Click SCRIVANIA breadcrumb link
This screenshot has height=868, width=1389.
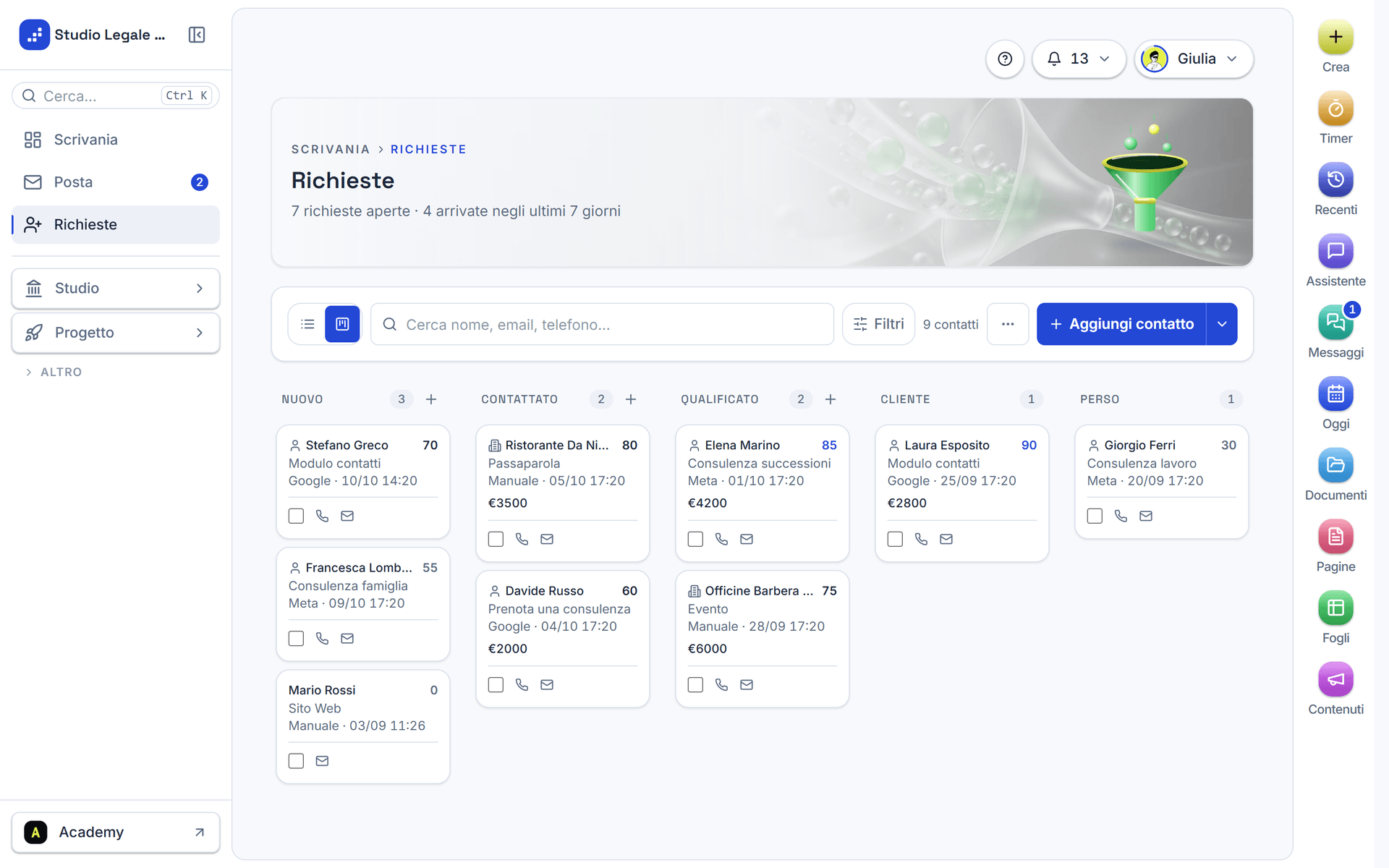(x=331, y=149)
